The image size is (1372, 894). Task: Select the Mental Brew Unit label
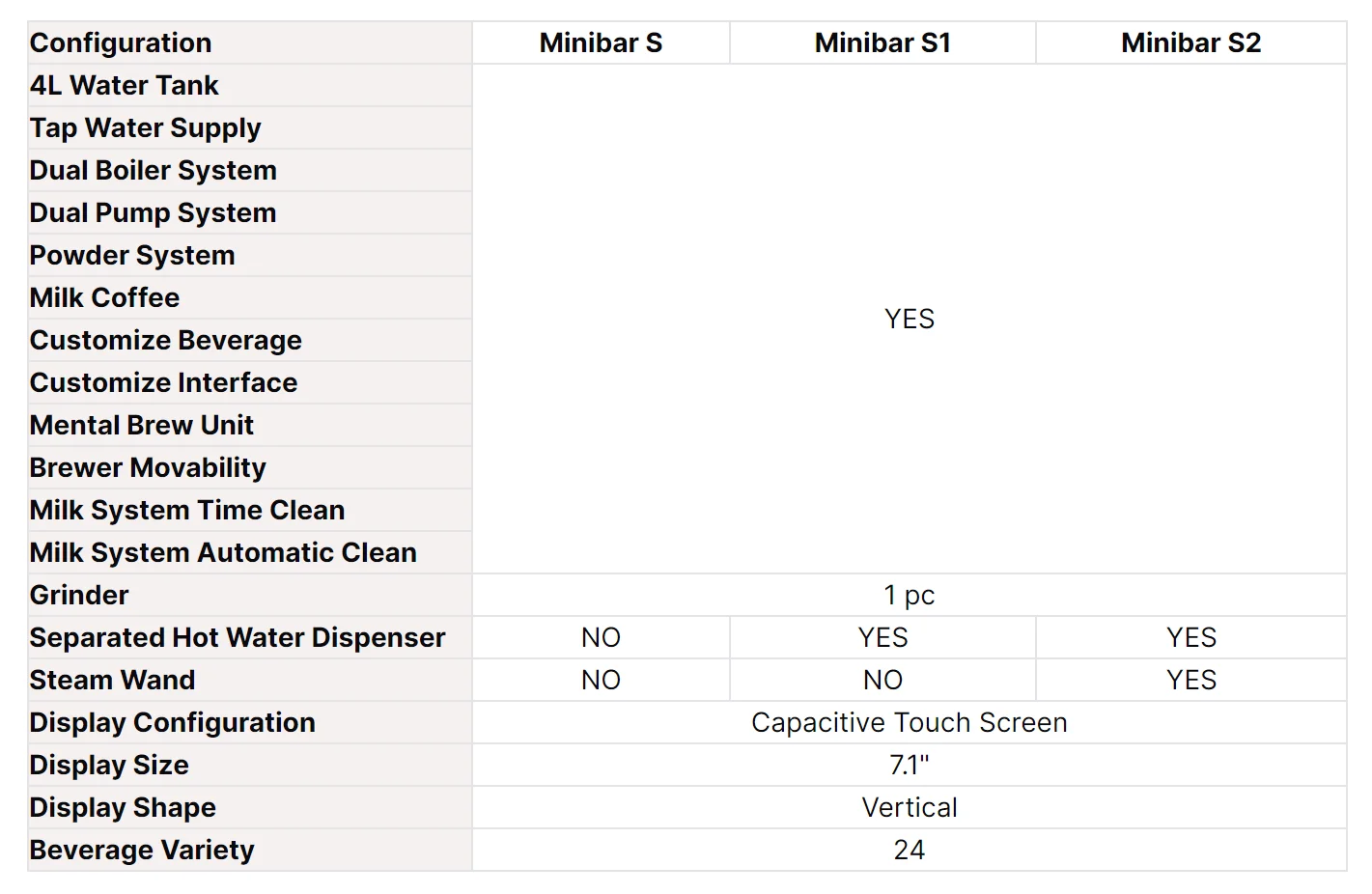click(x=142, y=426)
